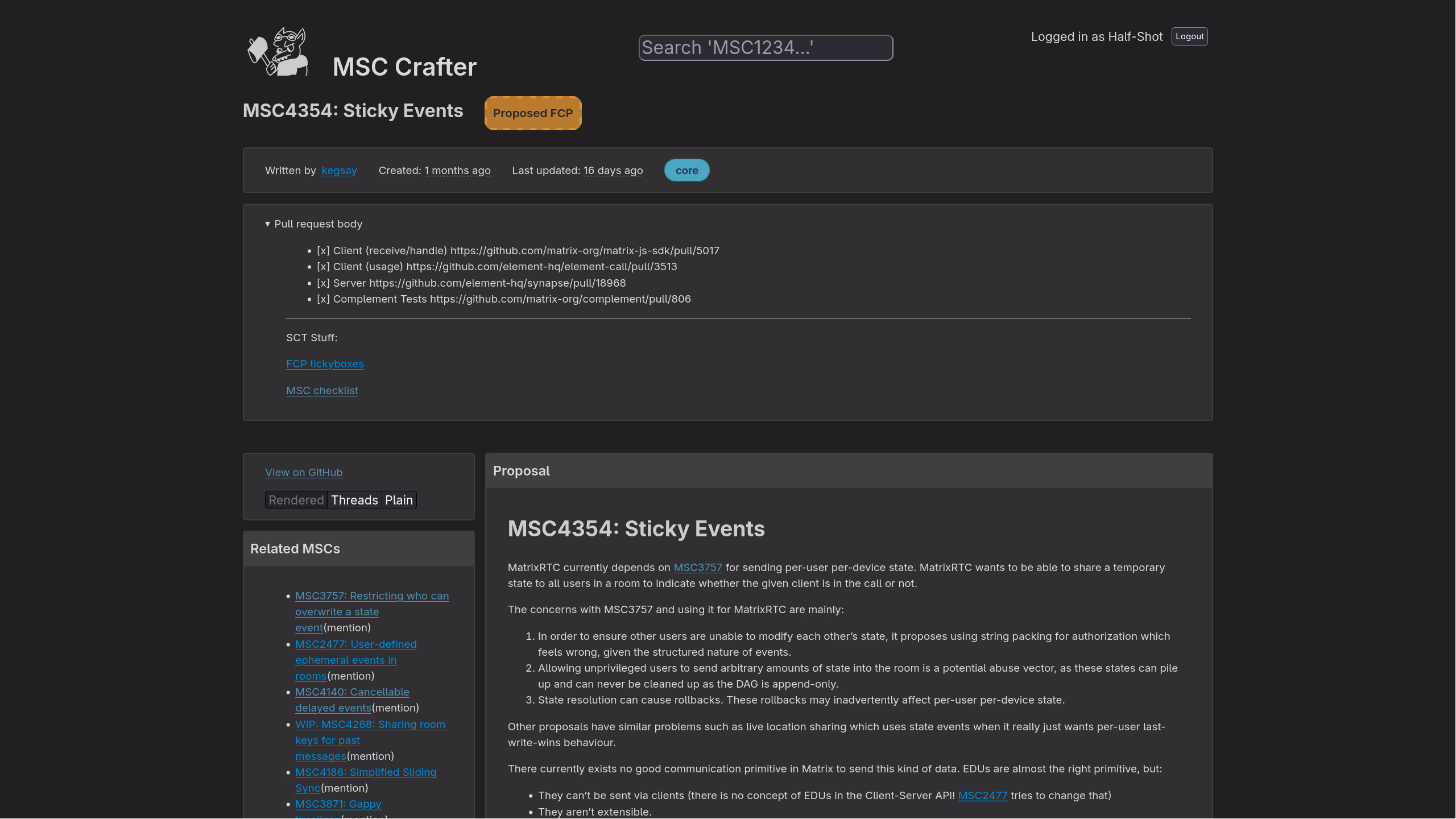Image resolution: width=1456 pixels, height=819 pixels.
Task: Open related MSC4186 Simplified Sliding Sync
Action: [x=365, y=772]
